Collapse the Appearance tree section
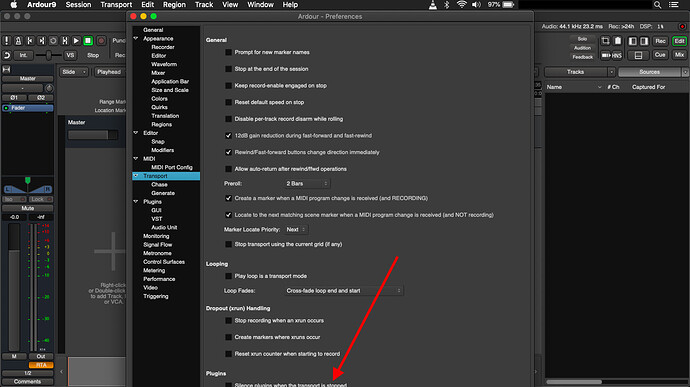Viewport: 690px width, 387px height. point(136,39)
